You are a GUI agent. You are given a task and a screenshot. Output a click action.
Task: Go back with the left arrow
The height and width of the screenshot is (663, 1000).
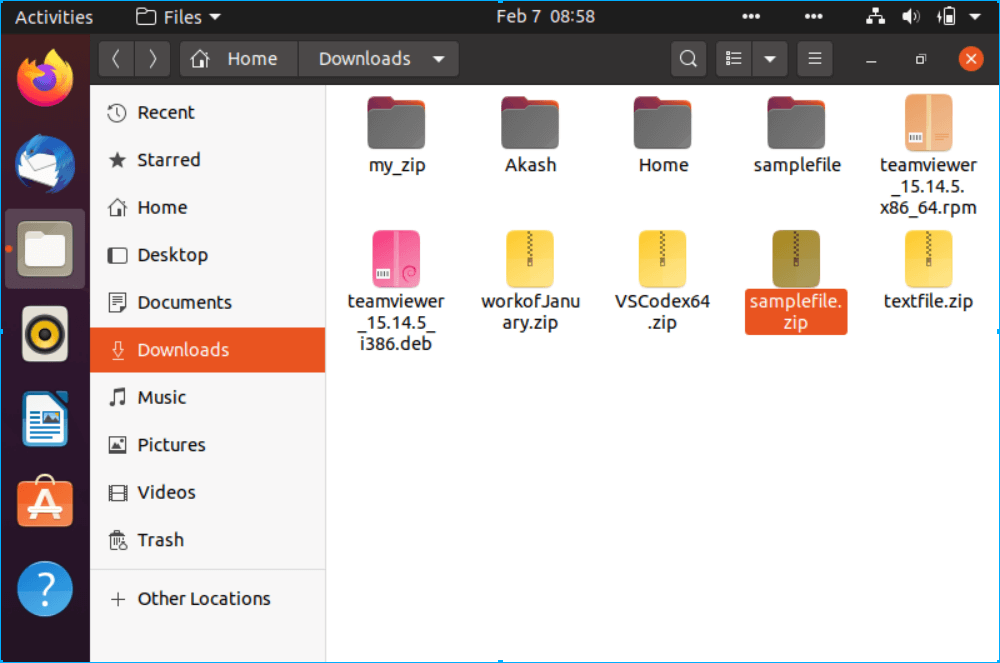point(116,59)
